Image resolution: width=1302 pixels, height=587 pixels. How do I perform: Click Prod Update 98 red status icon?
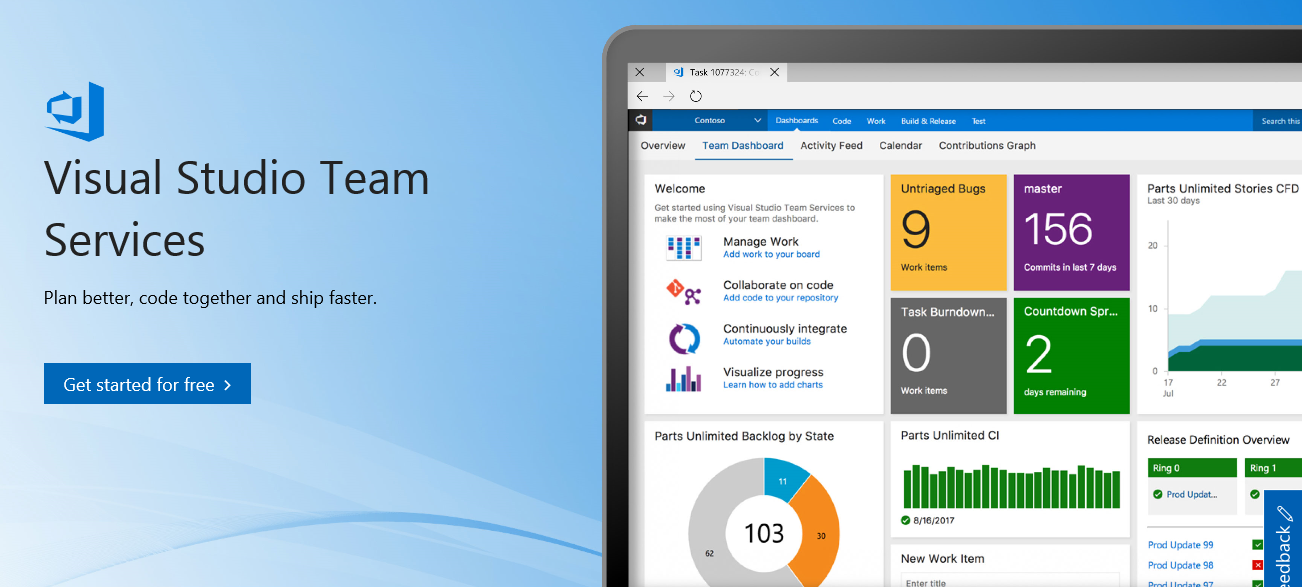[1258, 565]
